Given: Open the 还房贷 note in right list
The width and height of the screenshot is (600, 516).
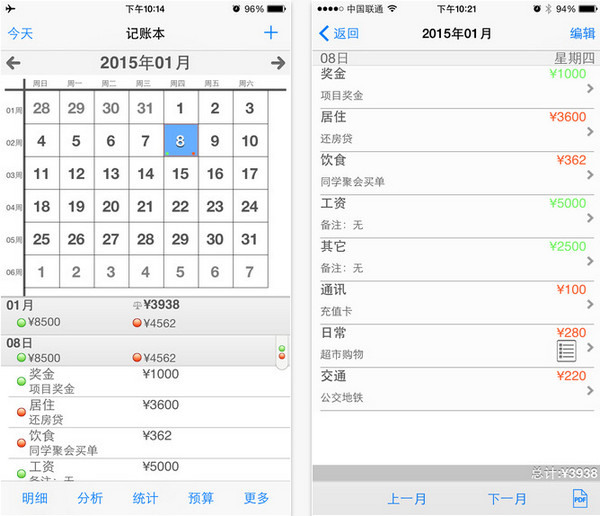Looking at the screenshot, I should coord(336,139).
